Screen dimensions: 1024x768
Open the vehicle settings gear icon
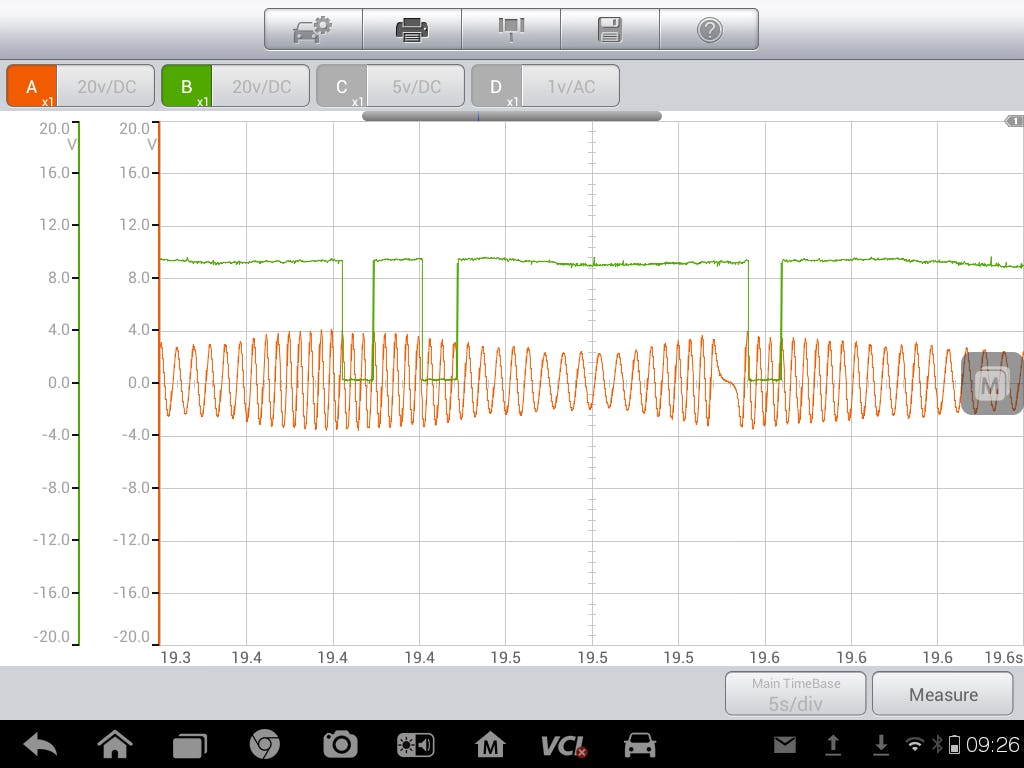[312, 30]
